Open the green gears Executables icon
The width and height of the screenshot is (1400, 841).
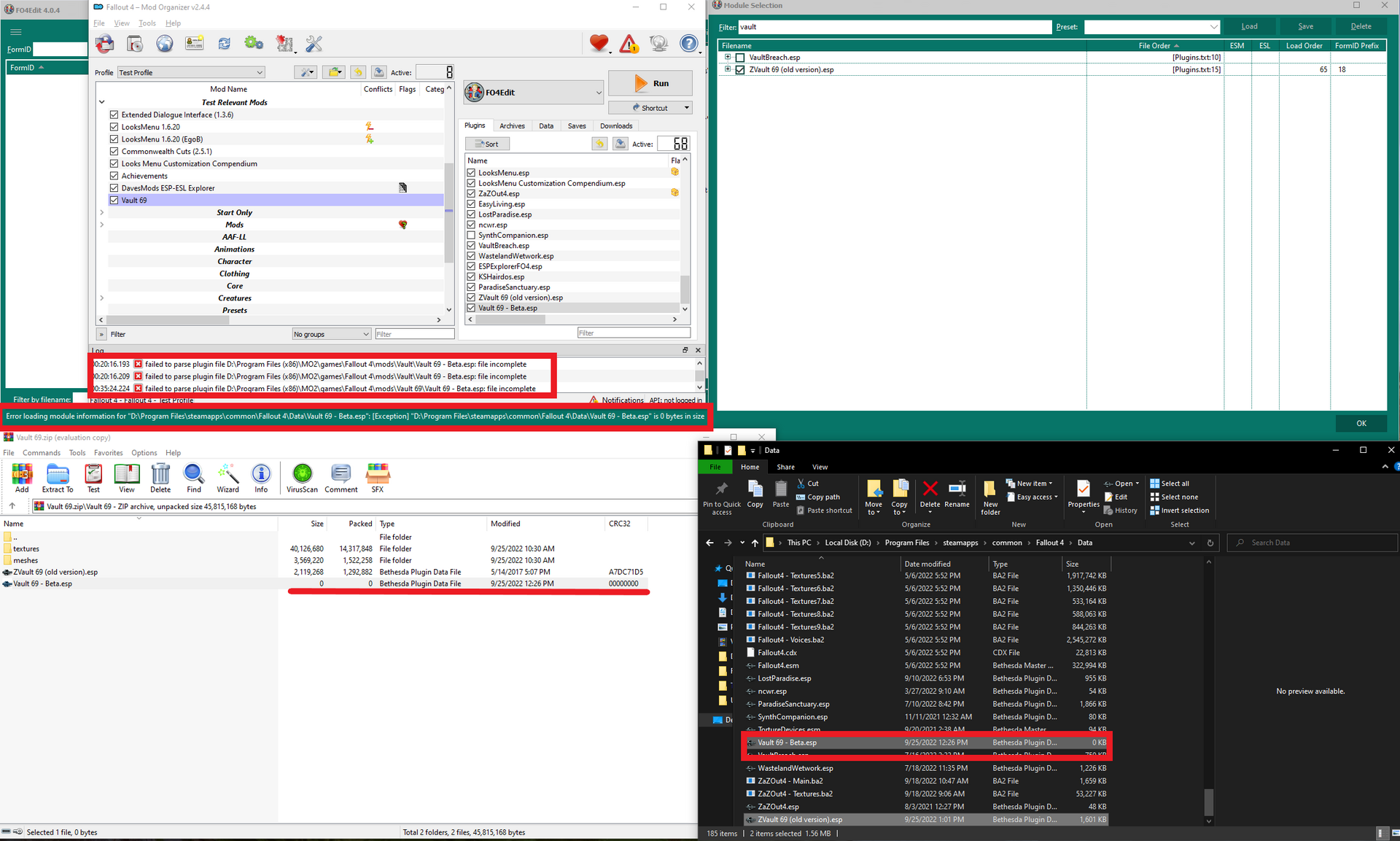click(254, 44)
